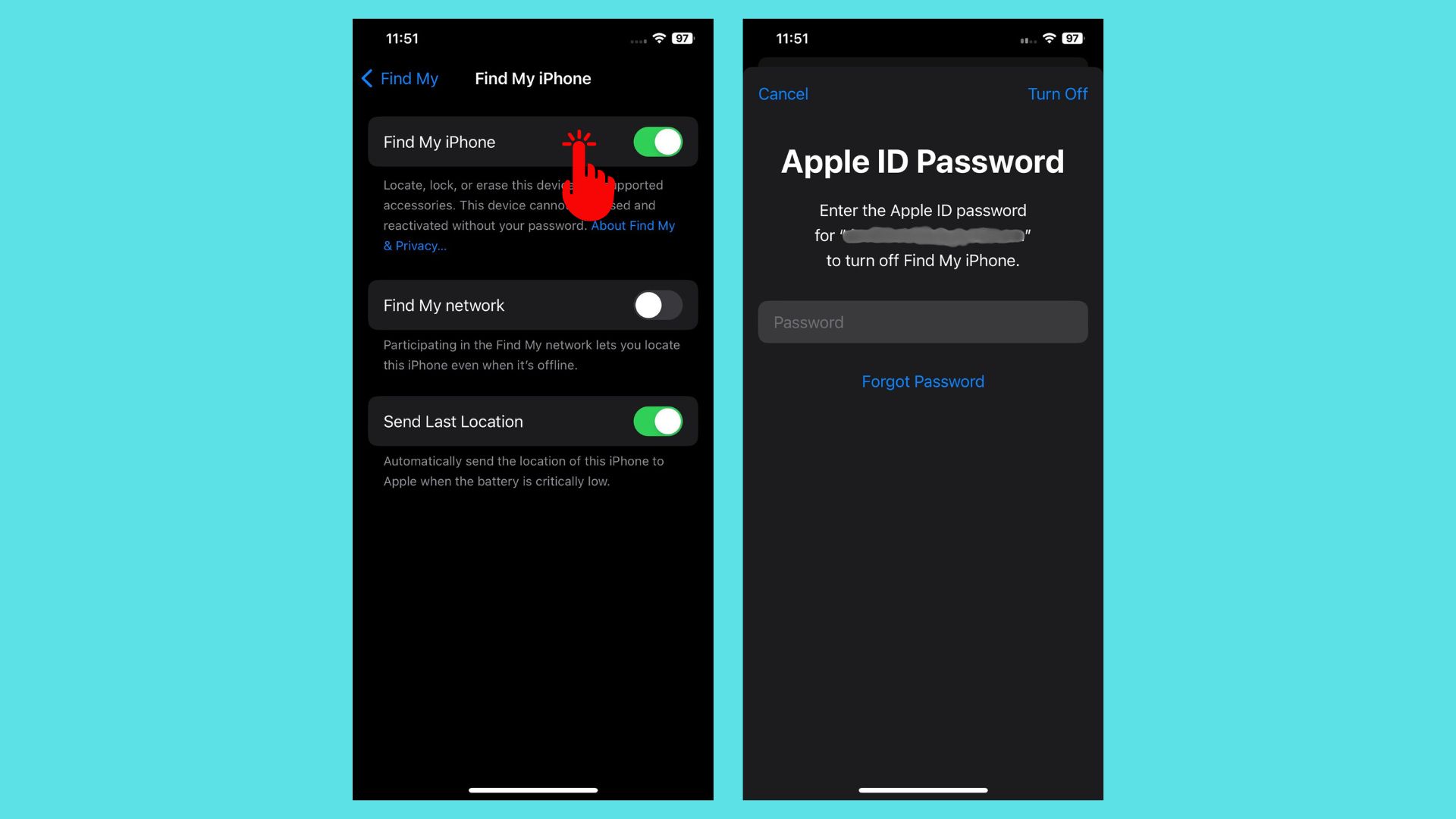
Task: Select the Password input field
Action: (x=923, y=321)
